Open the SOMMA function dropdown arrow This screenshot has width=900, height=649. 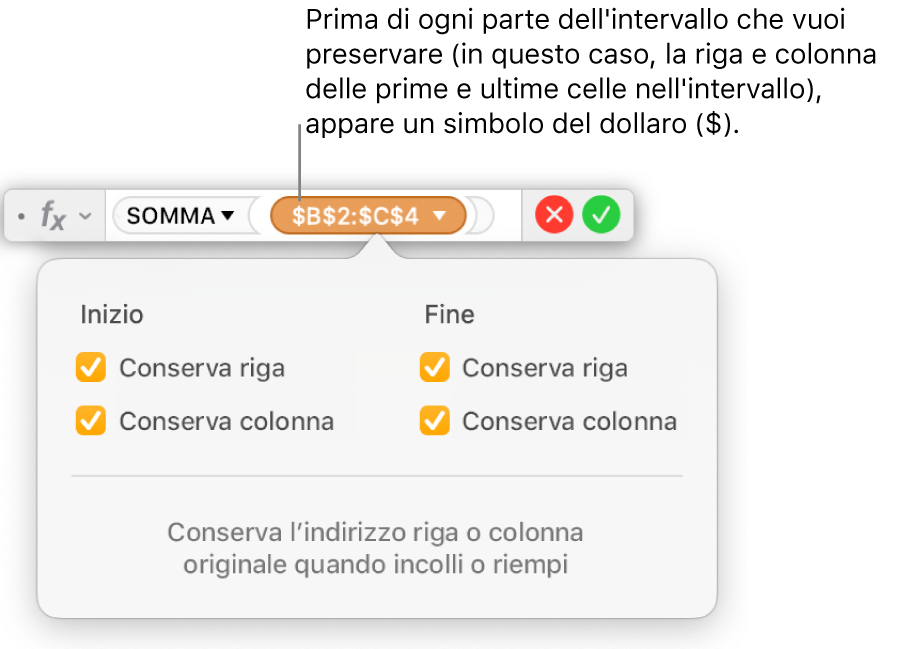click(228, 215)
